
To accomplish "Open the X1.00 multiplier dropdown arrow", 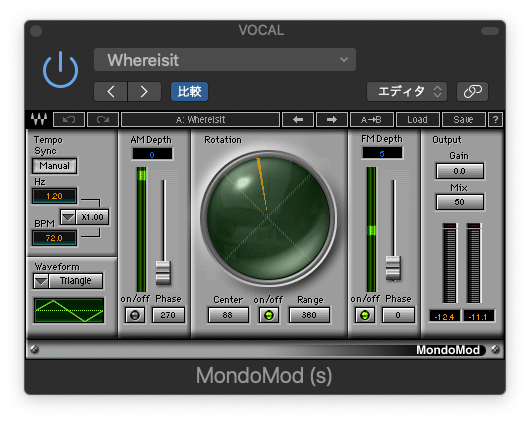I will point(68,217).
